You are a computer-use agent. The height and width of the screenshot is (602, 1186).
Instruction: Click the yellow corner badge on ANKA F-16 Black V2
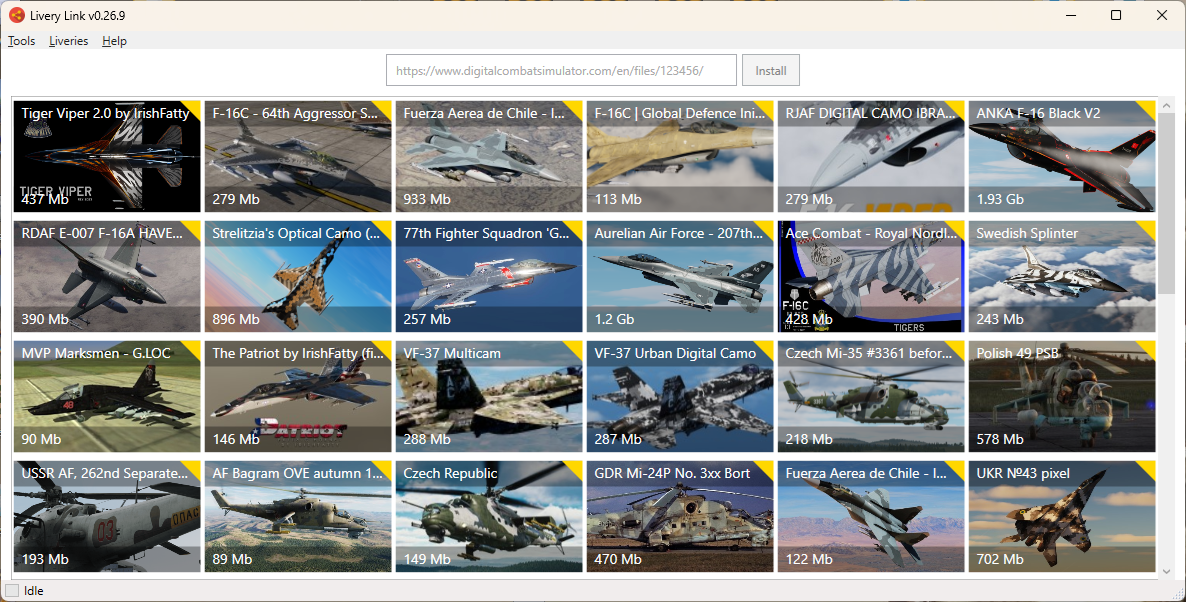[1148, 108]
